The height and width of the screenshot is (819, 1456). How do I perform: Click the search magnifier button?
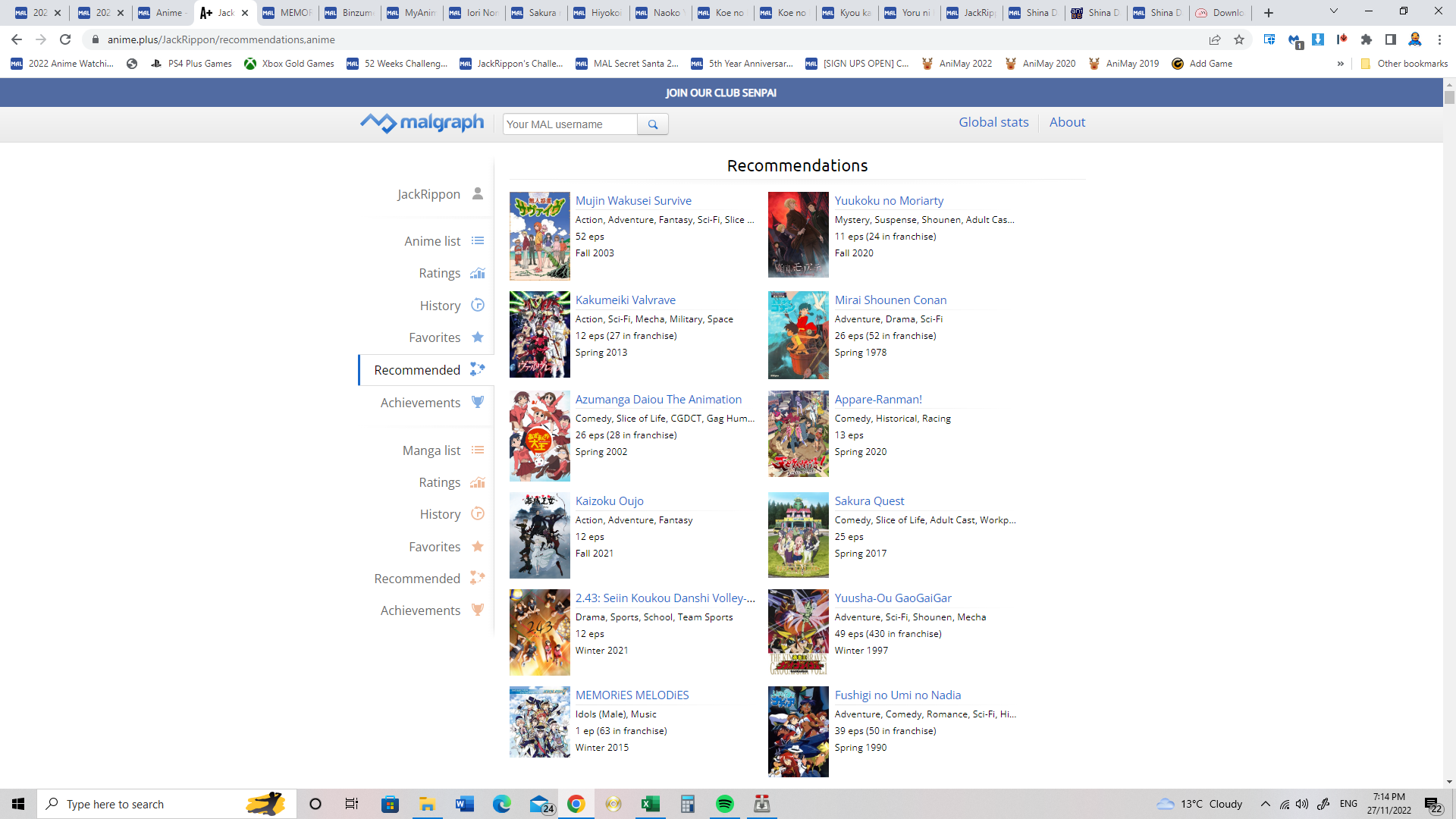[x=652, y=124]
